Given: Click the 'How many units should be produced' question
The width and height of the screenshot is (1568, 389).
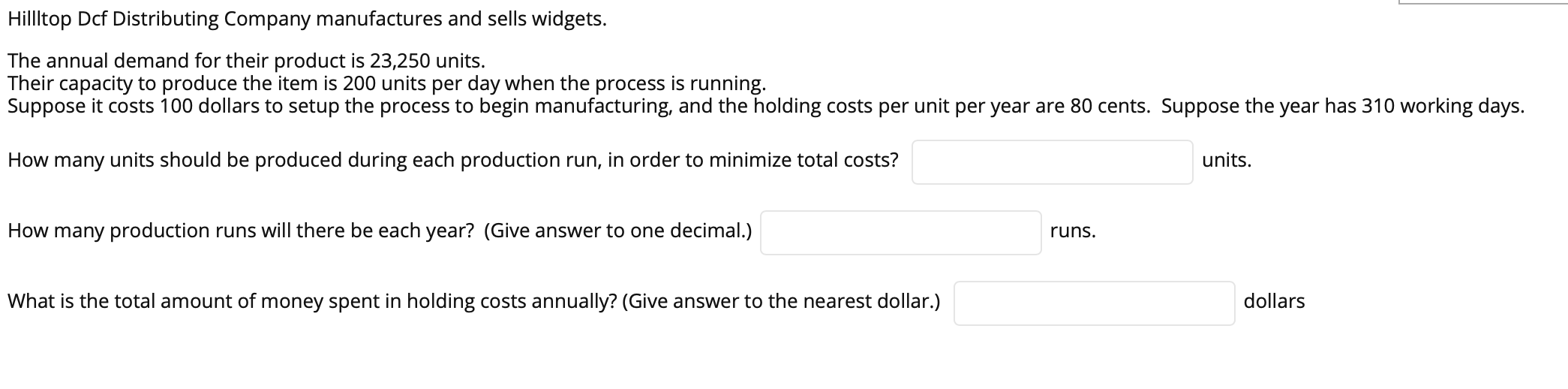Looking at the screenshot, I should tap(176, 160).
